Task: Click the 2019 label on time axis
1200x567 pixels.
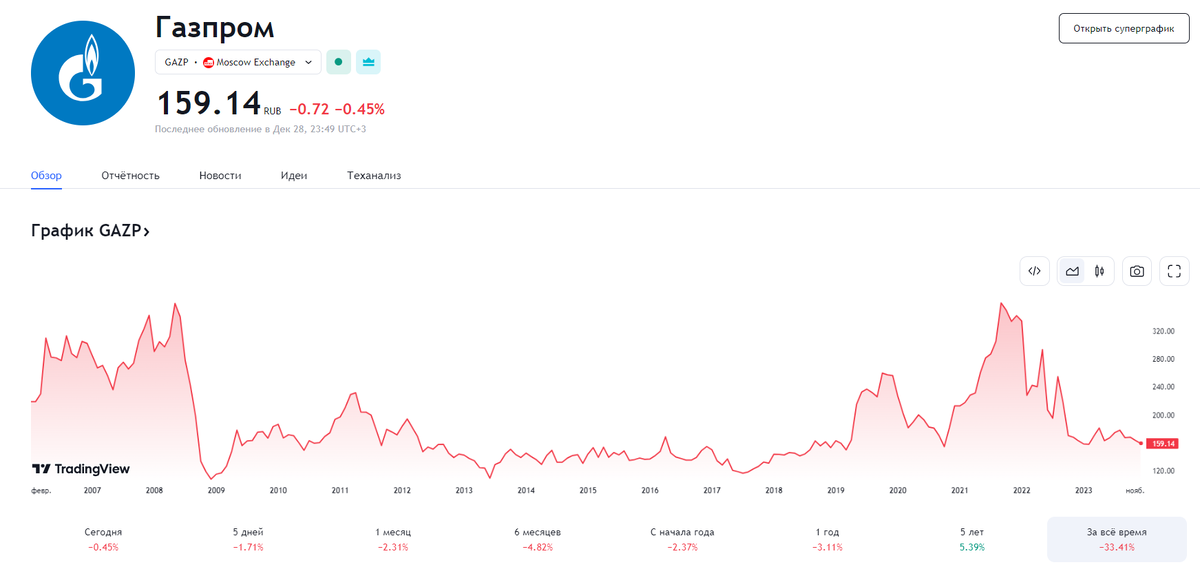Action: click(x=836, y=491)
